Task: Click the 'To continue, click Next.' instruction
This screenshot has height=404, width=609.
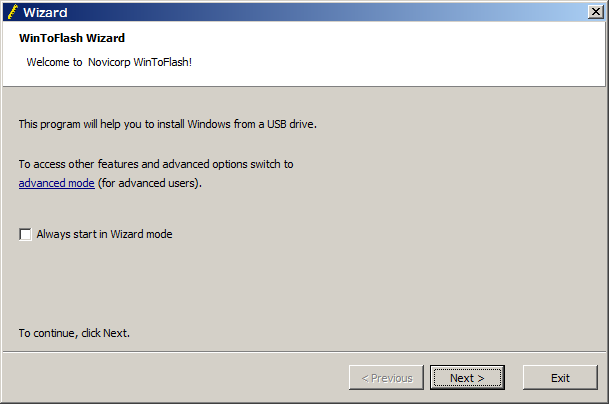Action: pyautogui.click(x=74, y=333)
